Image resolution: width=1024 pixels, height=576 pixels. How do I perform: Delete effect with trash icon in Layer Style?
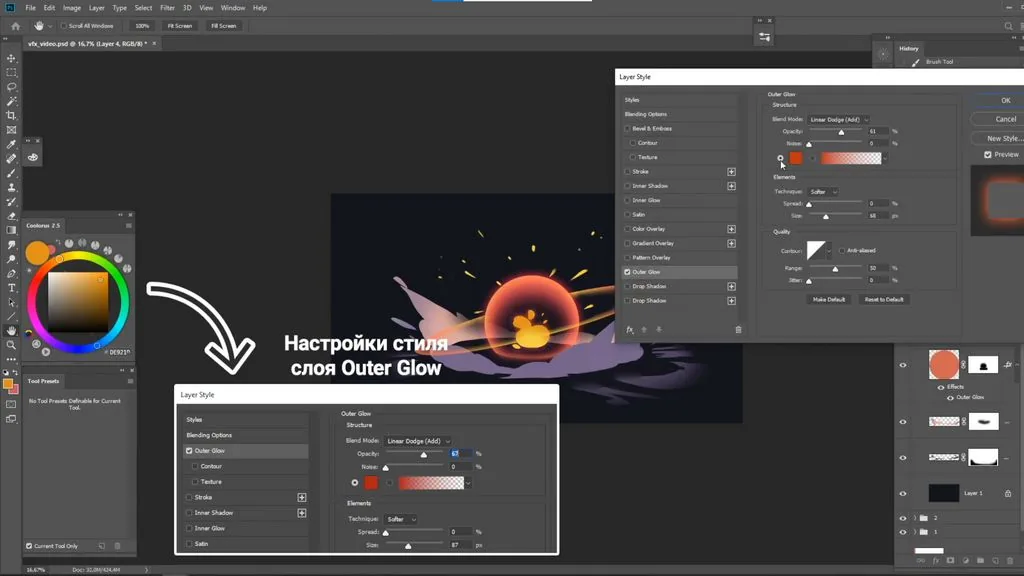[739, 330]
